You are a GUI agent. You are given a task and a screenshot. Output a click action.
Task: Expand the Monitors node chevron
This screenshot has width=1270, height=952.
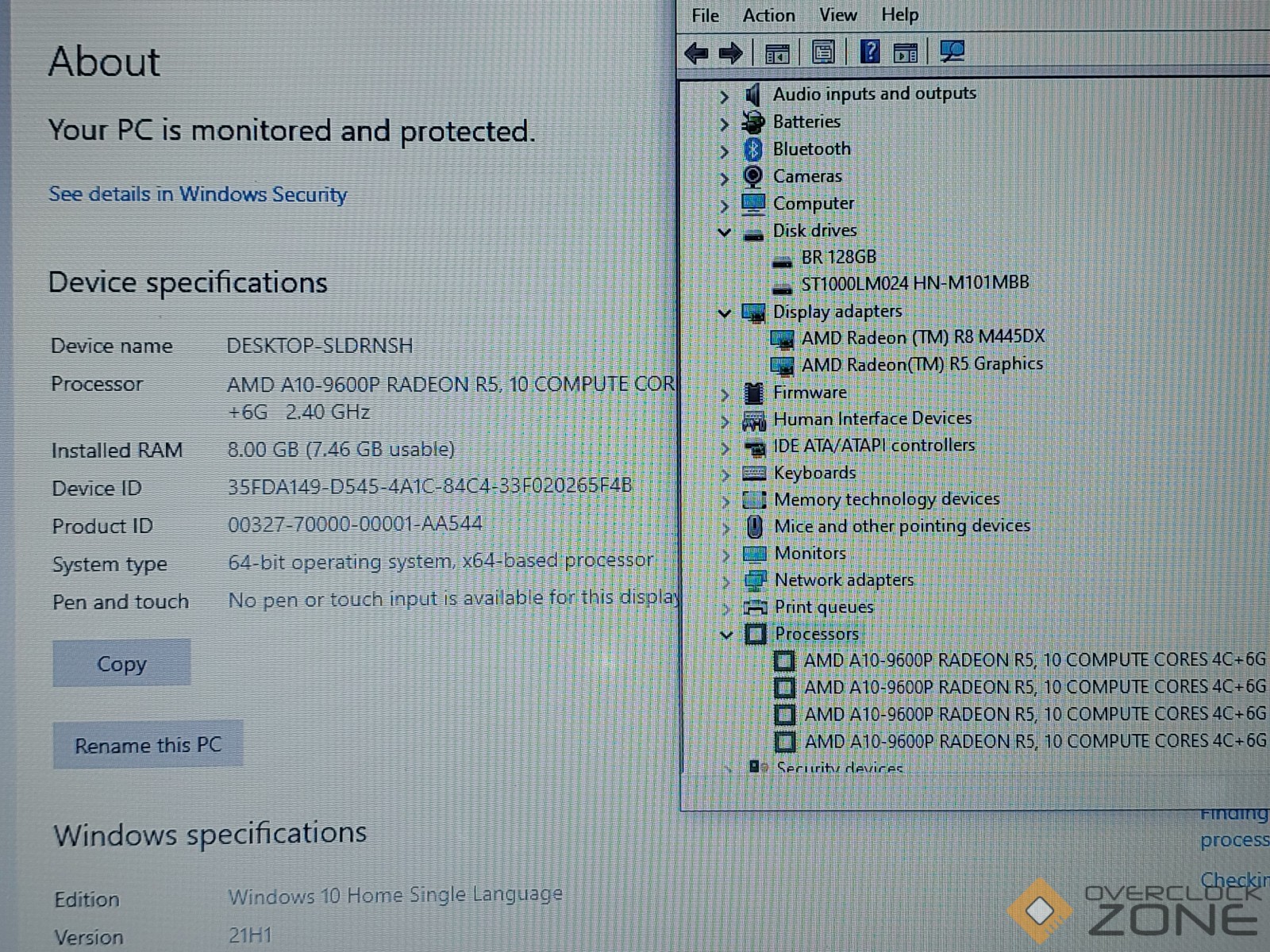(x=725, y=555)
